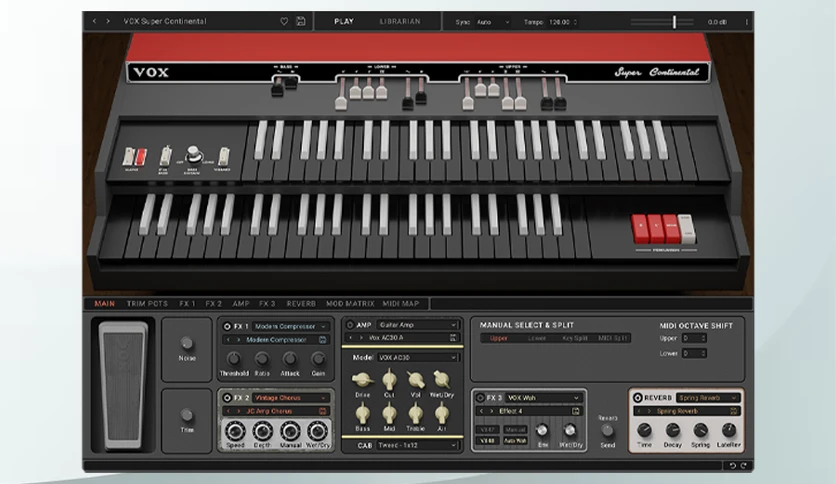Favorite the preset with the heart icon
This screenshot has width=836, height=484.
[284, 21]
